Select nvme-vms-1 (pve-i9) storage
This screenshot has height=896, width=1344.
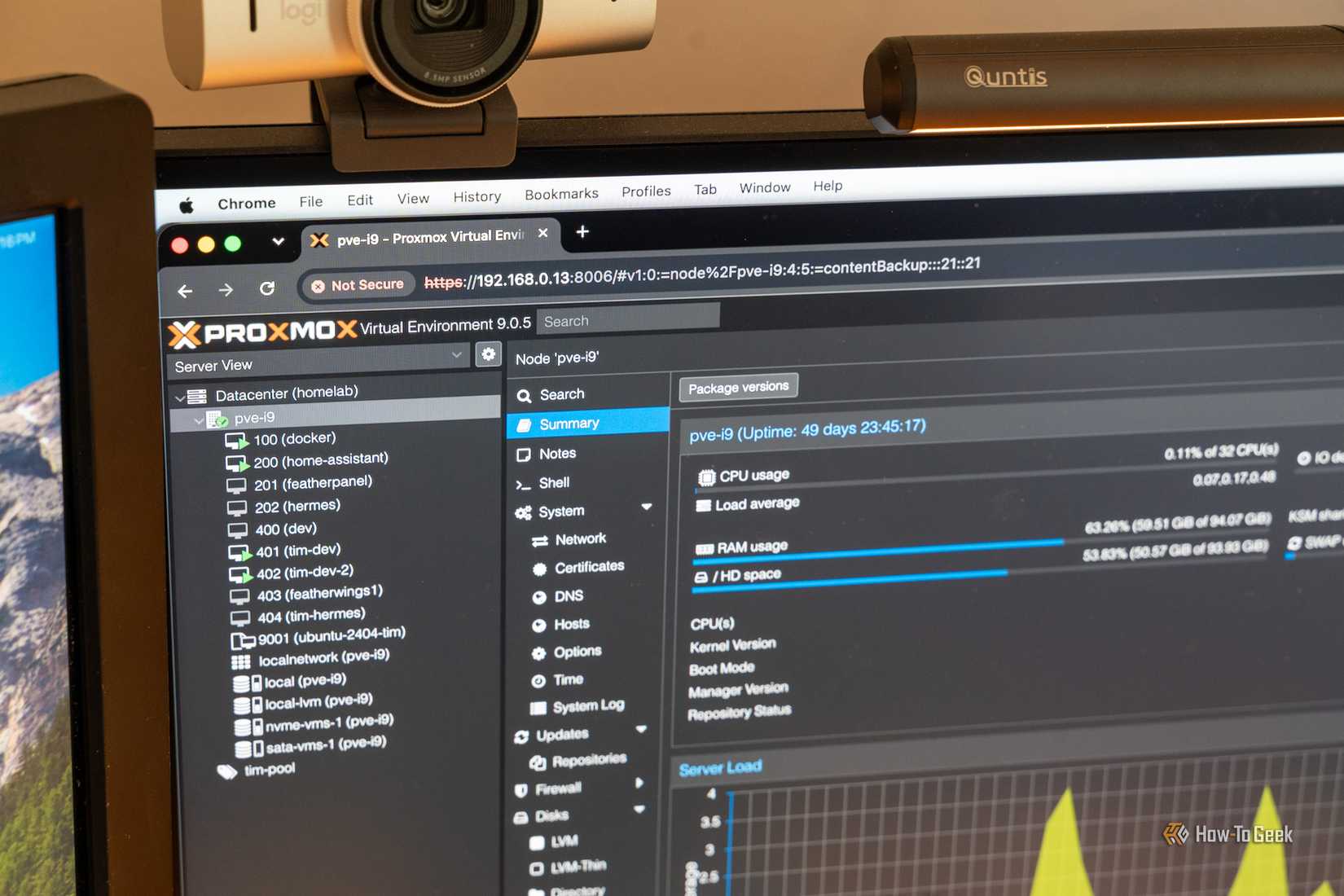point(314,723)
